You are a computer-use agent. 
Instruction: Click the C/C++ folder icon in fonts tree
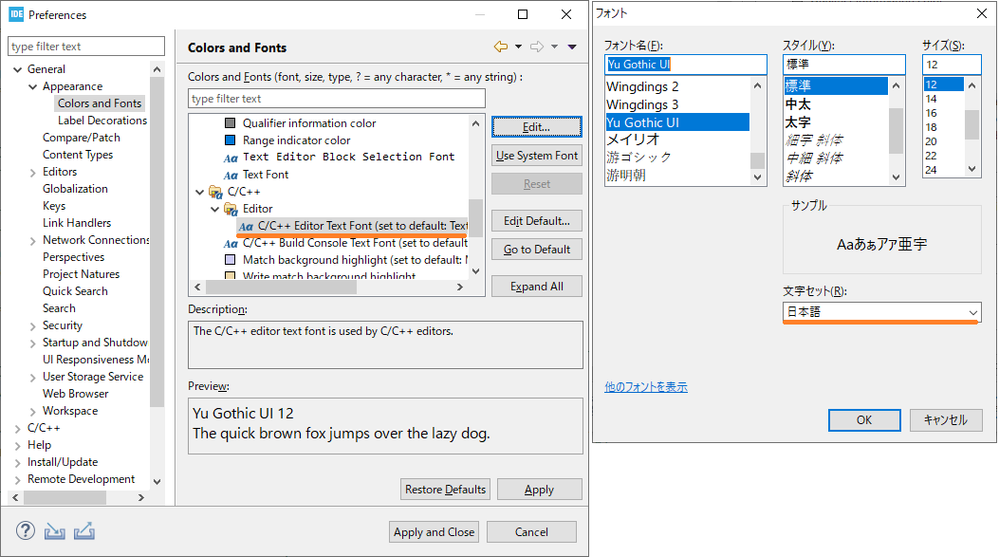point(215,191)
